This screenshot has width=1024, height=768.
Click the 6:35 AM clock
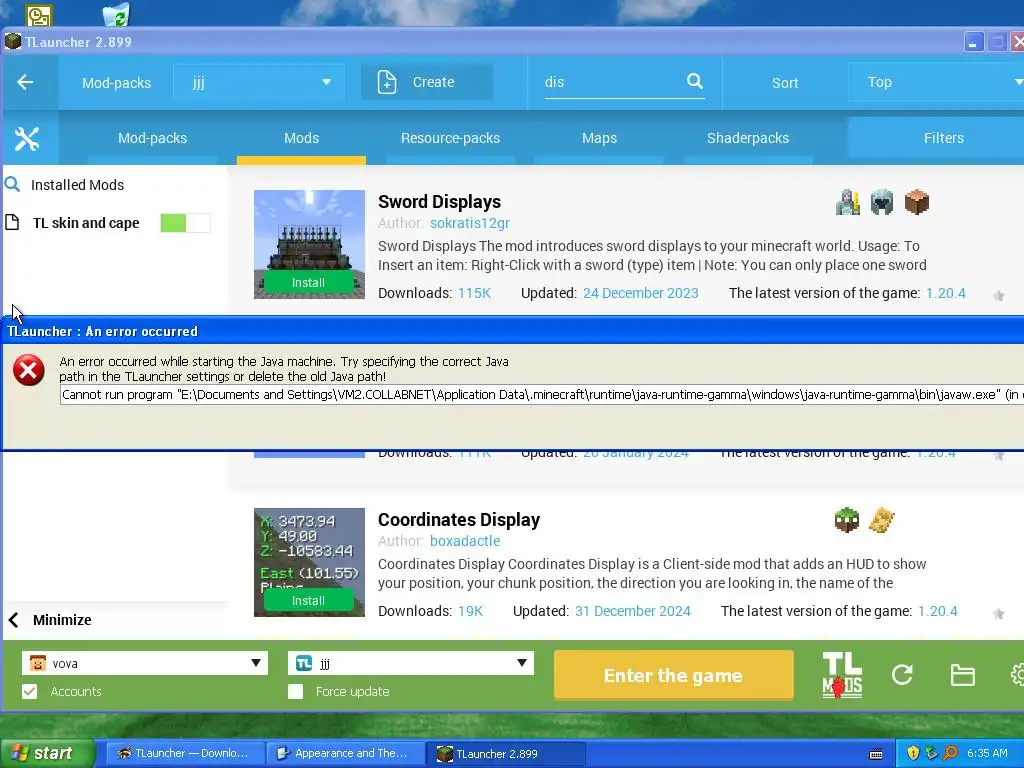[987, 753]
